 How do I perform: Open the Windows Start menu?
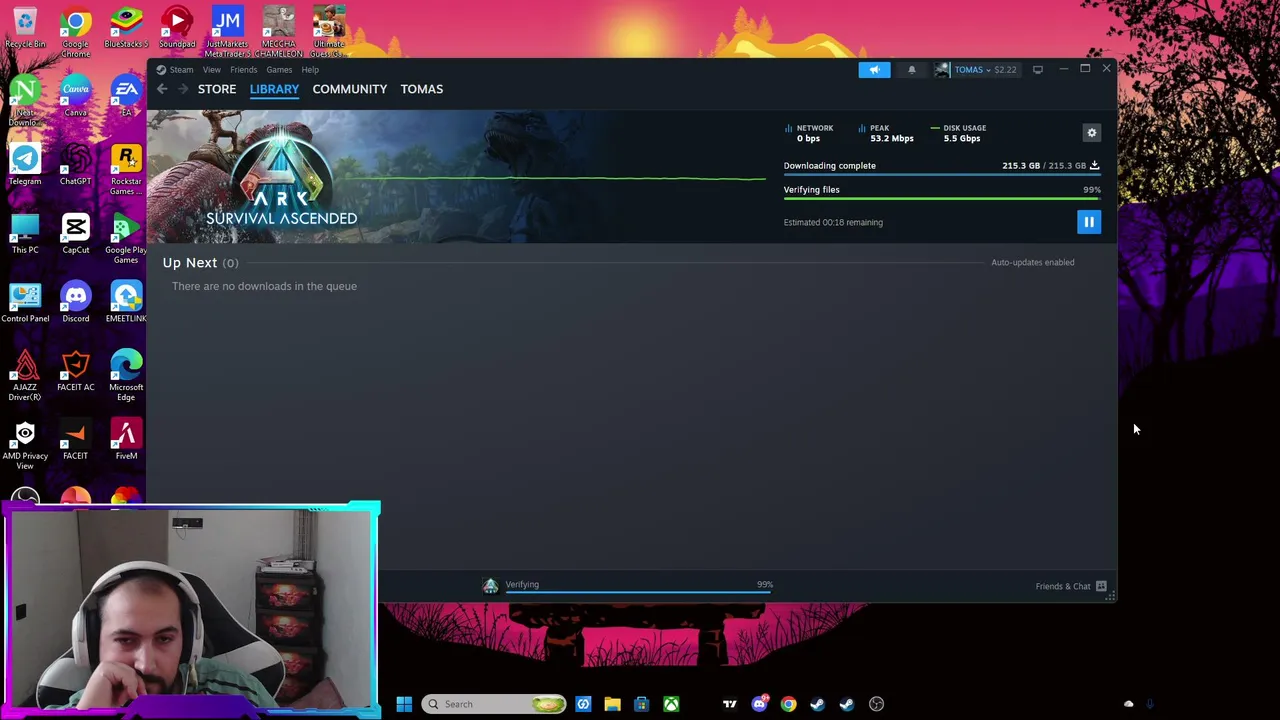(x=404, y=704)
